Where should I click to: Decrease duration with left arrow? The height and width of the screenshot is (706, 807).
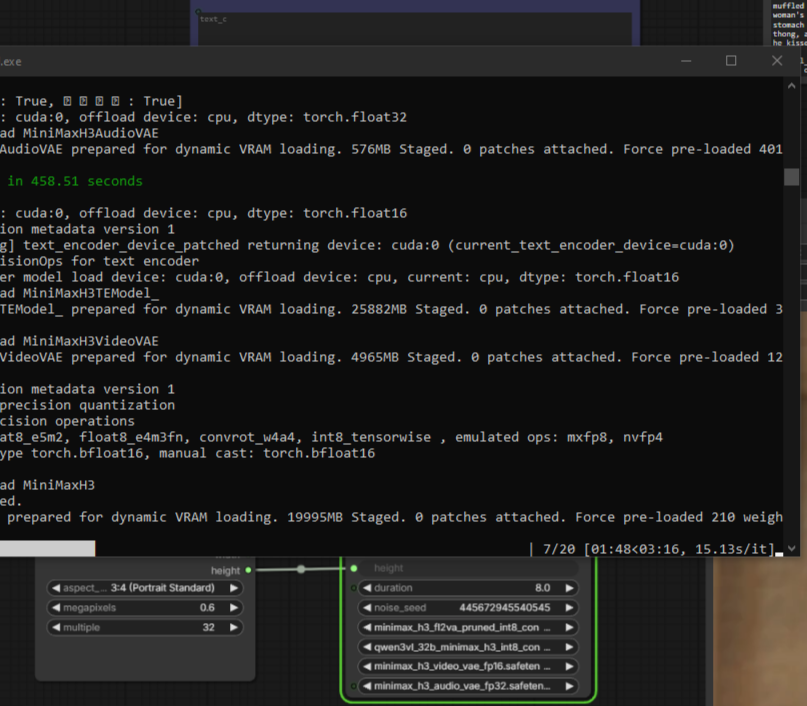(x=367, y=588)
